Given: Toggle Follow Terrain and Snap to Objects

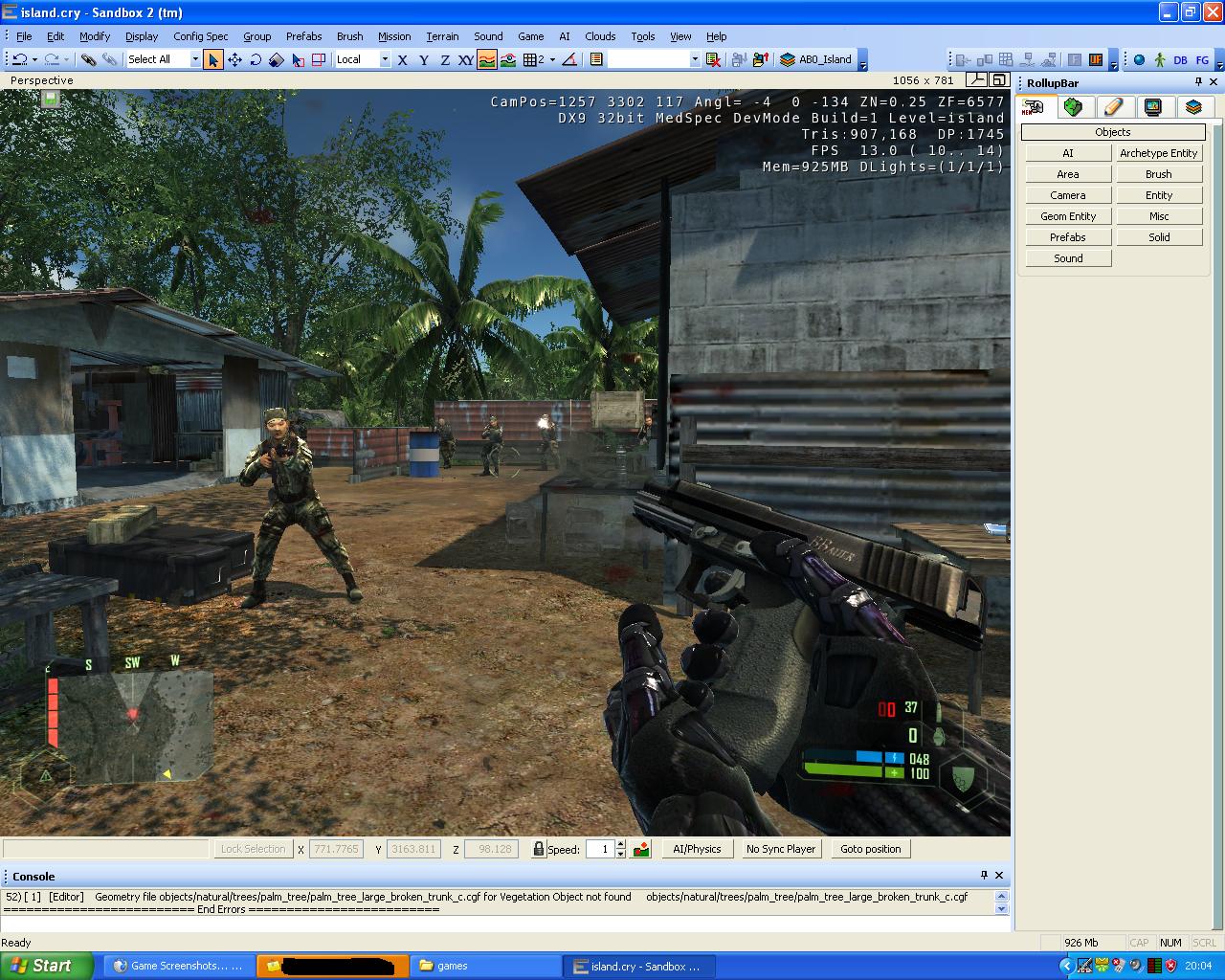Looking at the screenshot, I should coord(508,59).
